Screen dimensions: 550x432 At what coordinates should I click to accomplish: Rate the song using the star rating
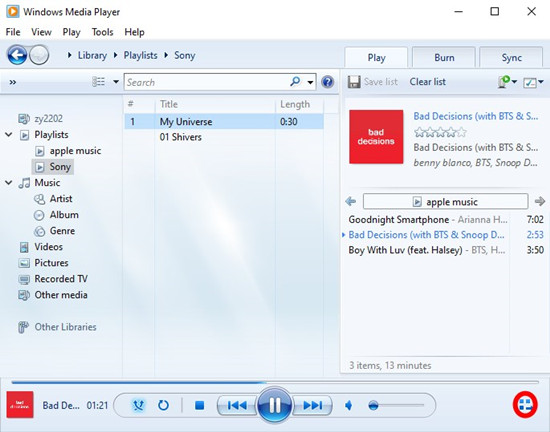tap(440, 133)
